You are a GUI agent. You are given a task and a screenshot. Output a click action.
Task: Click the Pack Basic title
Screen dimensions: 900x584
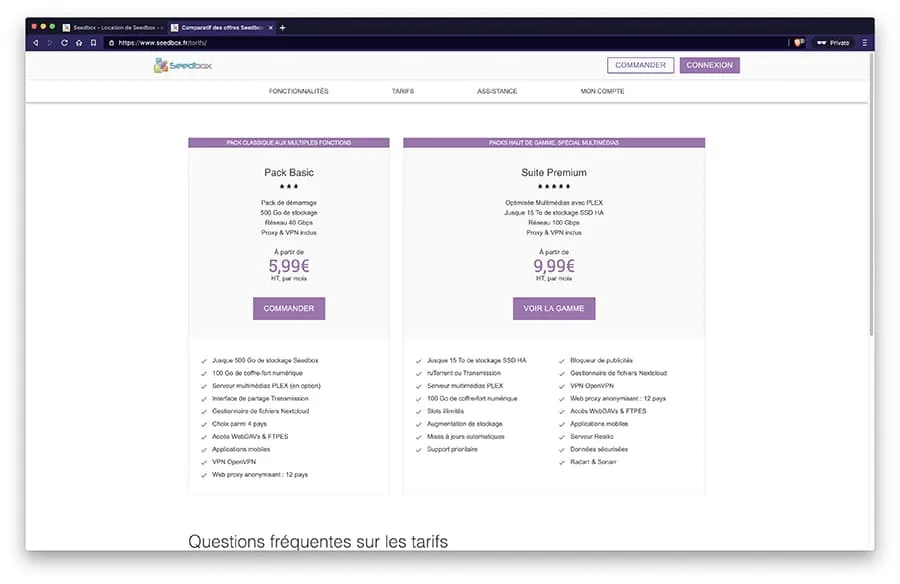(289, 172)
